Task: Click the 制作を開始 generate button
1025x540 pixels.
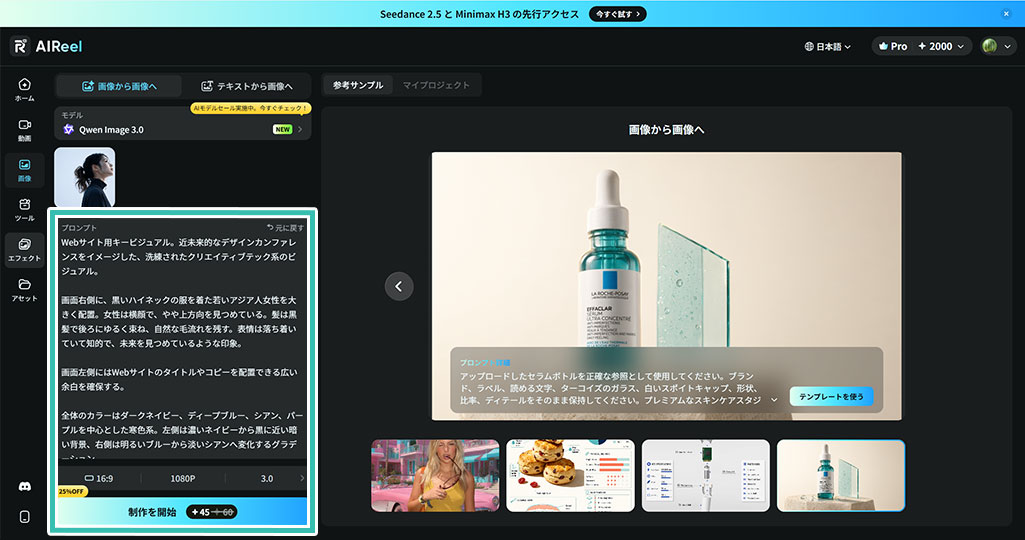Action: [182, 512]
